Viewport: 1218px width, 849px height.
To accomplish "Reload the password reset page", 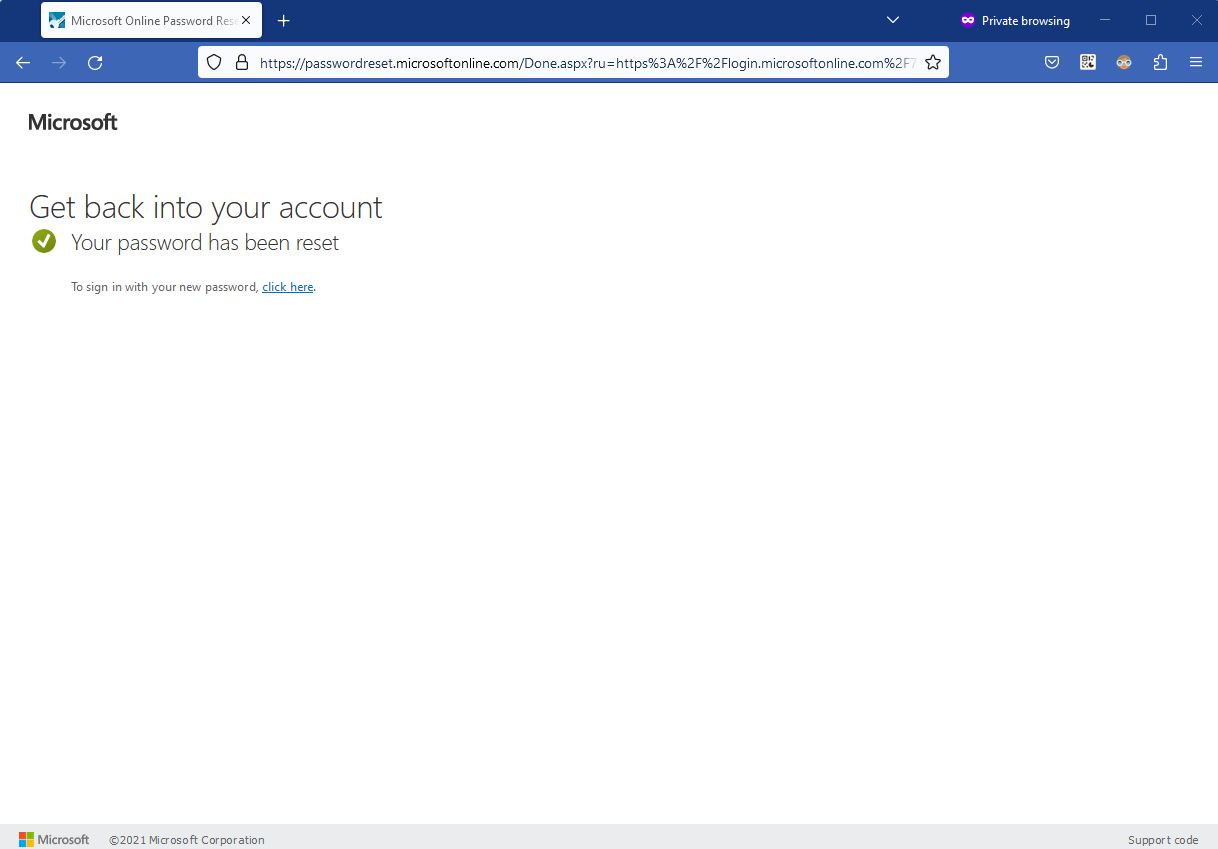I will point(95,62).
